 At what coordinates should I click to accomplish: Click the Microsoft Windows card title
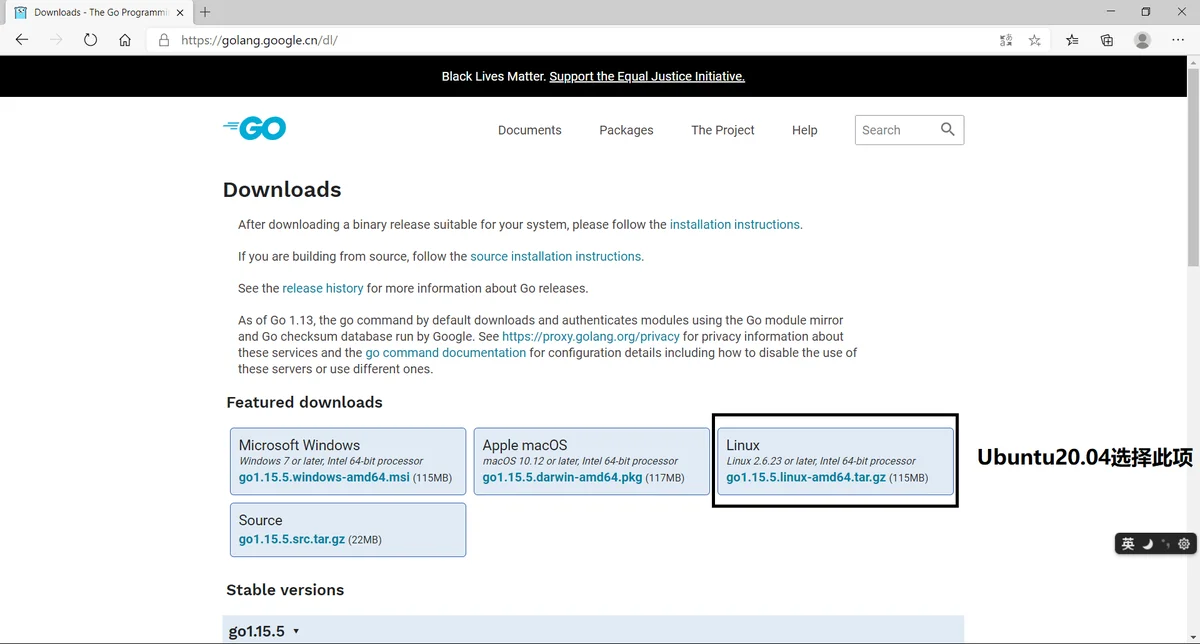coord(299,445)
